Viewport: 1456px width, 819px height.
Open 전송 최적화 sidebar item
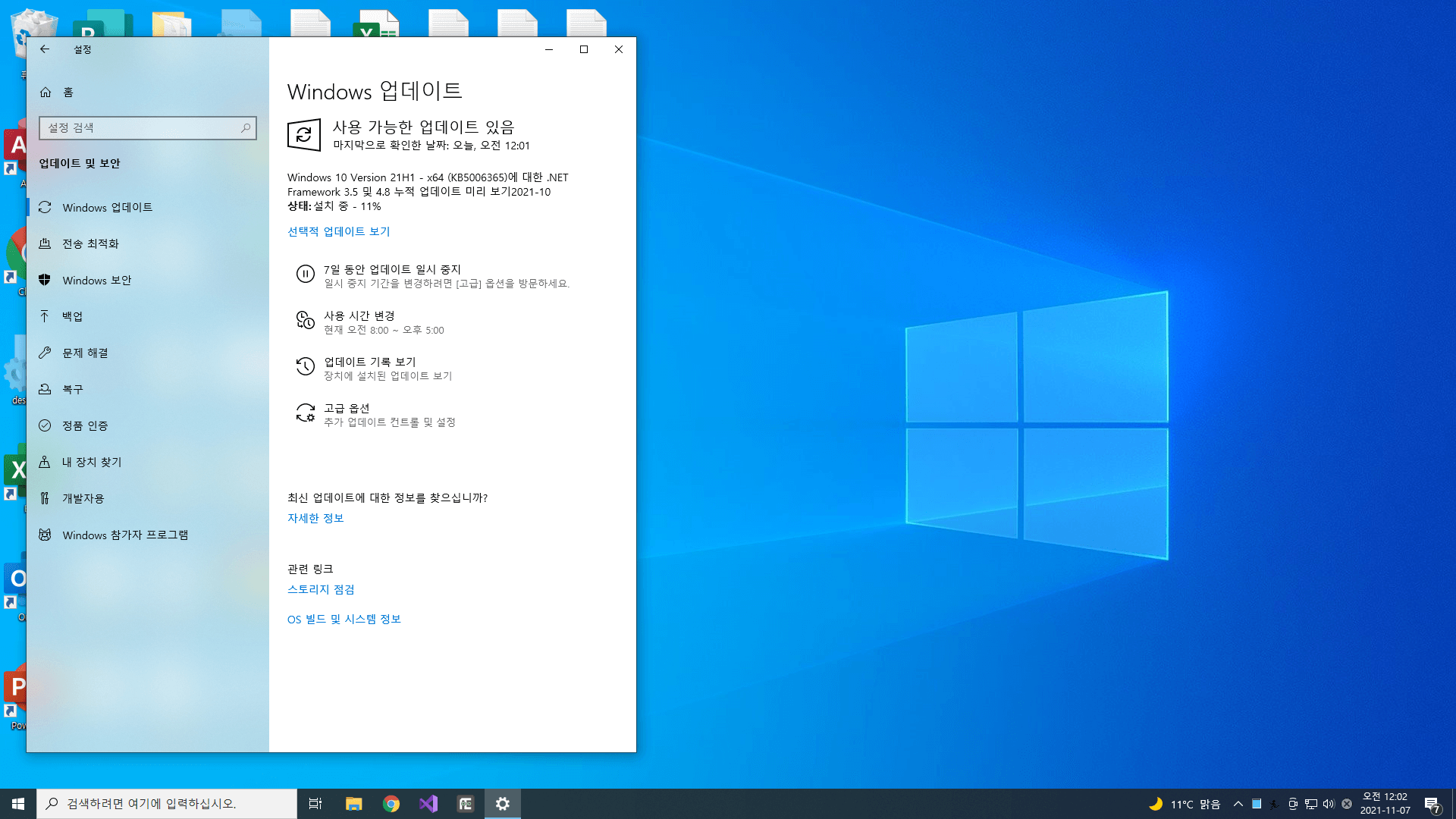[x=148, y=243]
